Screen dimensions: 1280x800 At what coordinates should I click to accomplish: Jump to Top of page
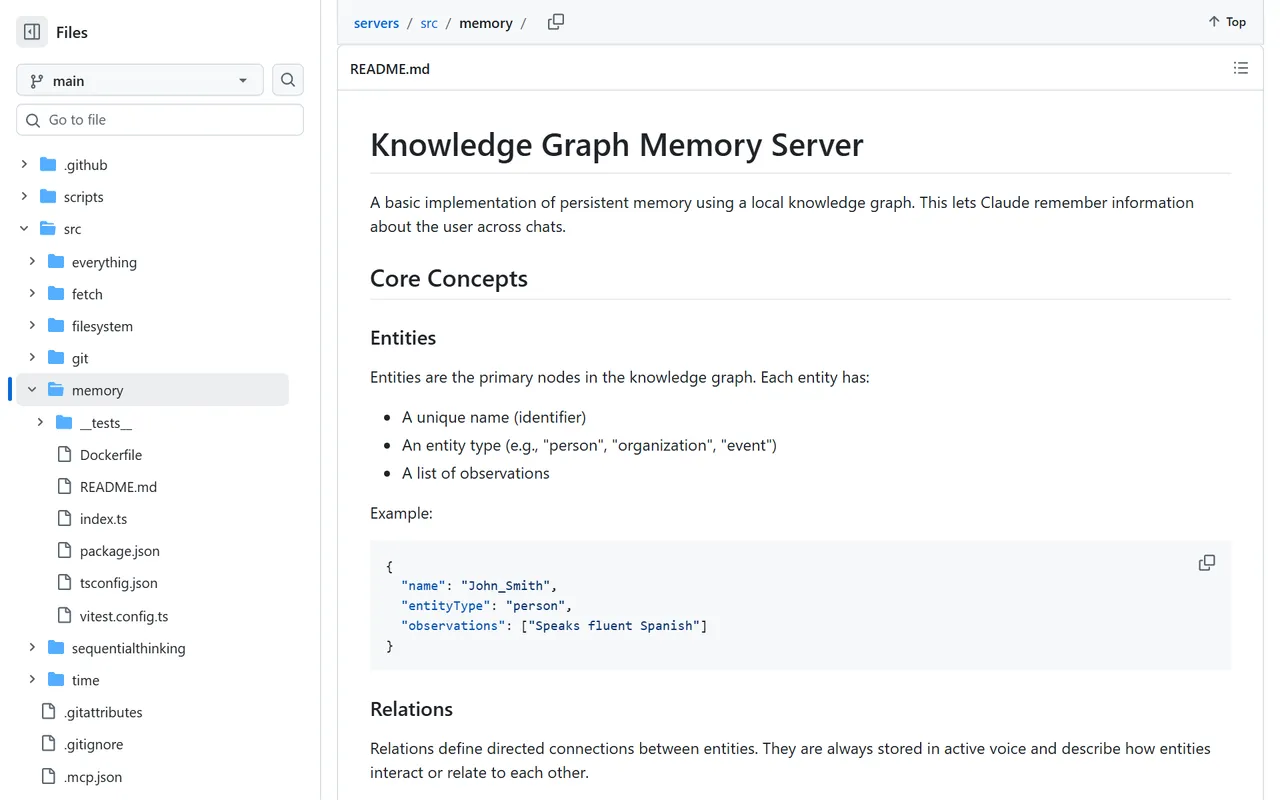pyautogui.click(x=1227, y=22)
